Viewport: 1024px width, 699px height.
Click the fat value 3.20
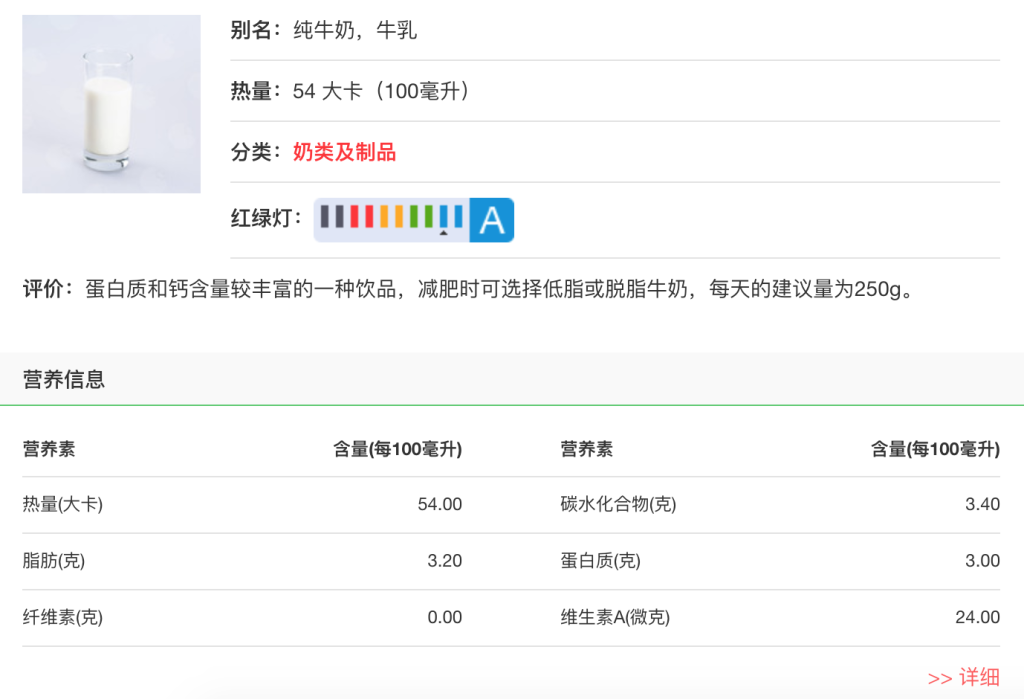[445, 561]
